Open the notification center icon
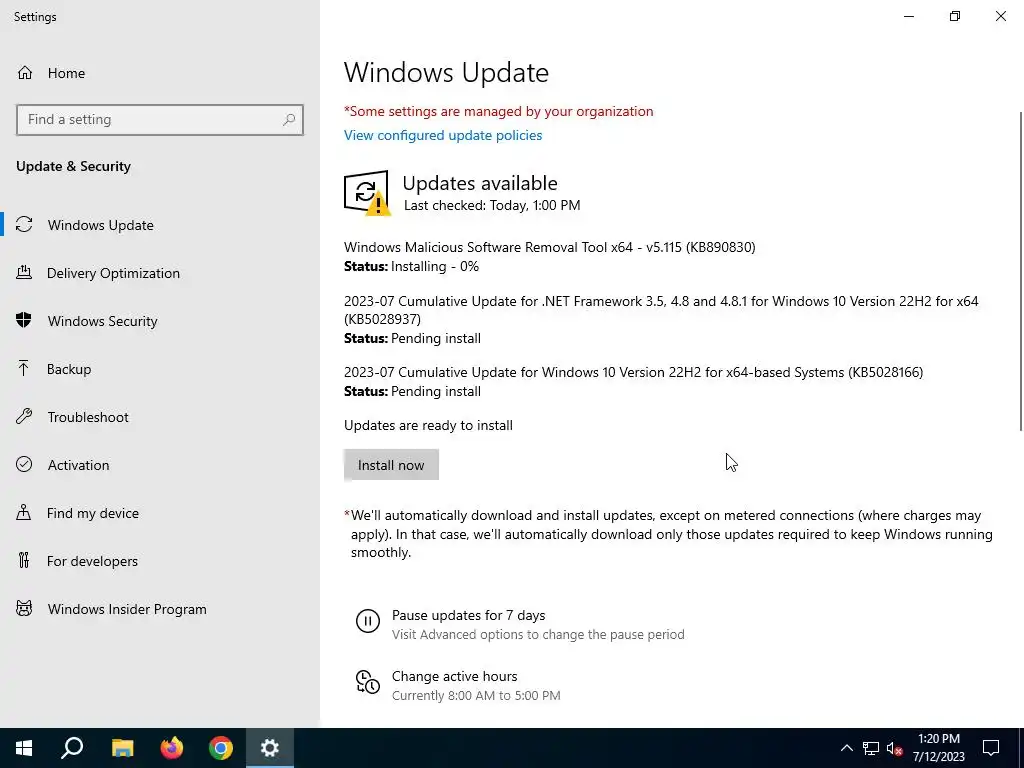This screenshot has height=768, width=1024. tap(991, 748)
